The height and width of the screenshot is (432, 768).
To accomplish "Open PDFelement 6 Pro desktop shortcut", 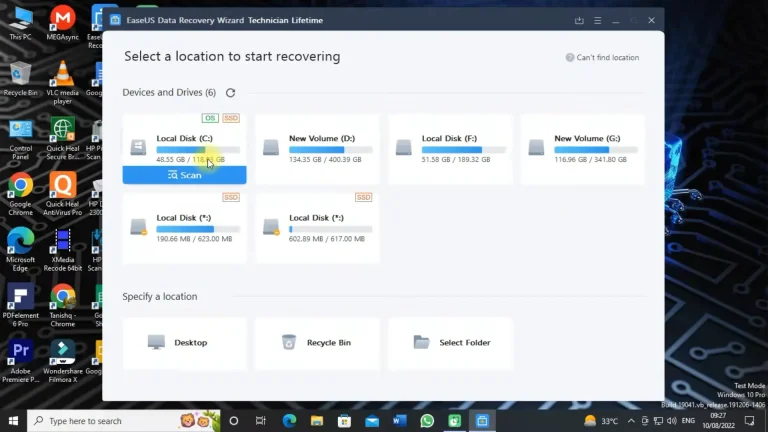I will 21,305.
